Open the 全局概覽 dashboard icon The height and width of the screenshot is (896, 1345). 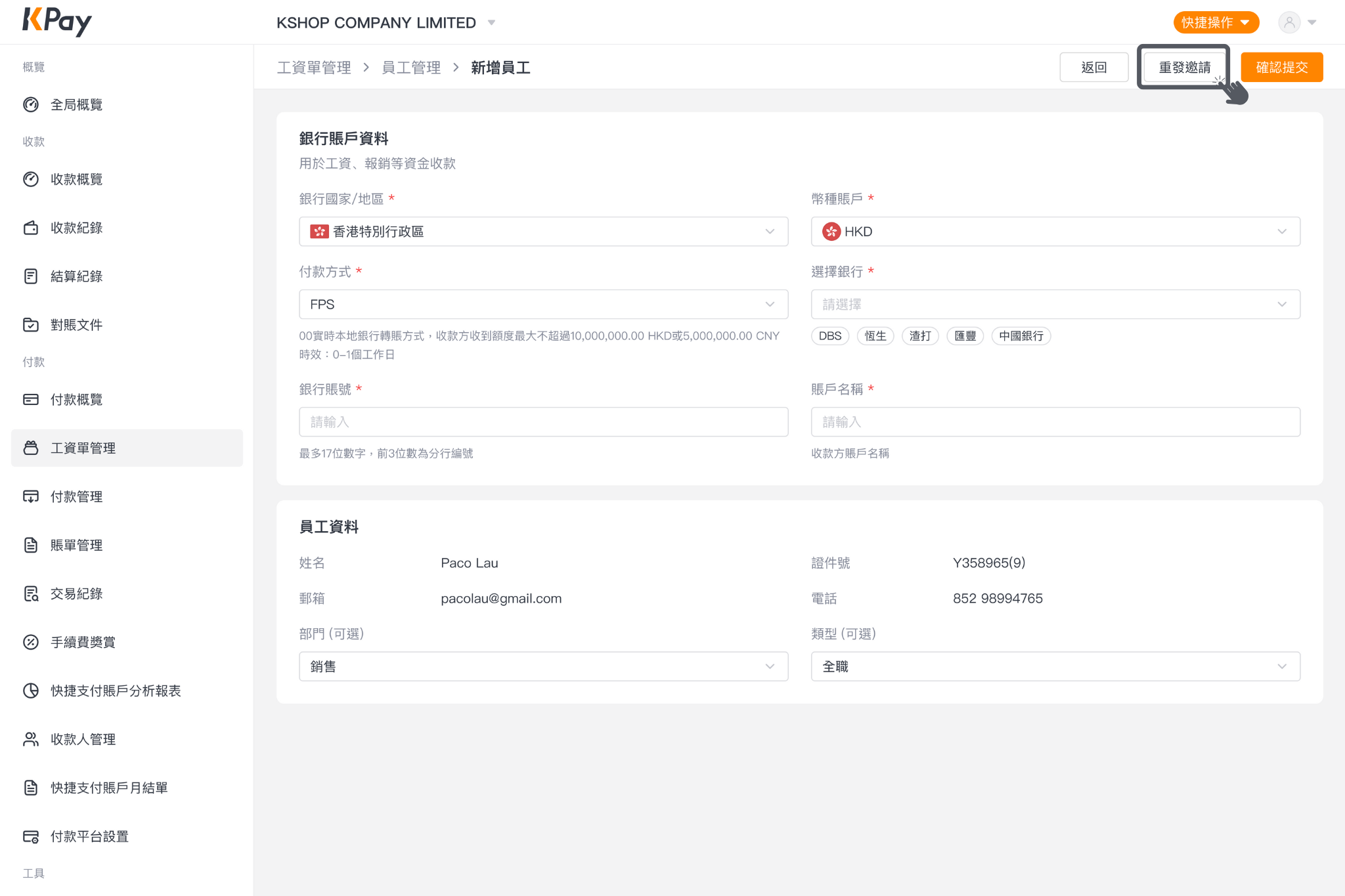31,105
